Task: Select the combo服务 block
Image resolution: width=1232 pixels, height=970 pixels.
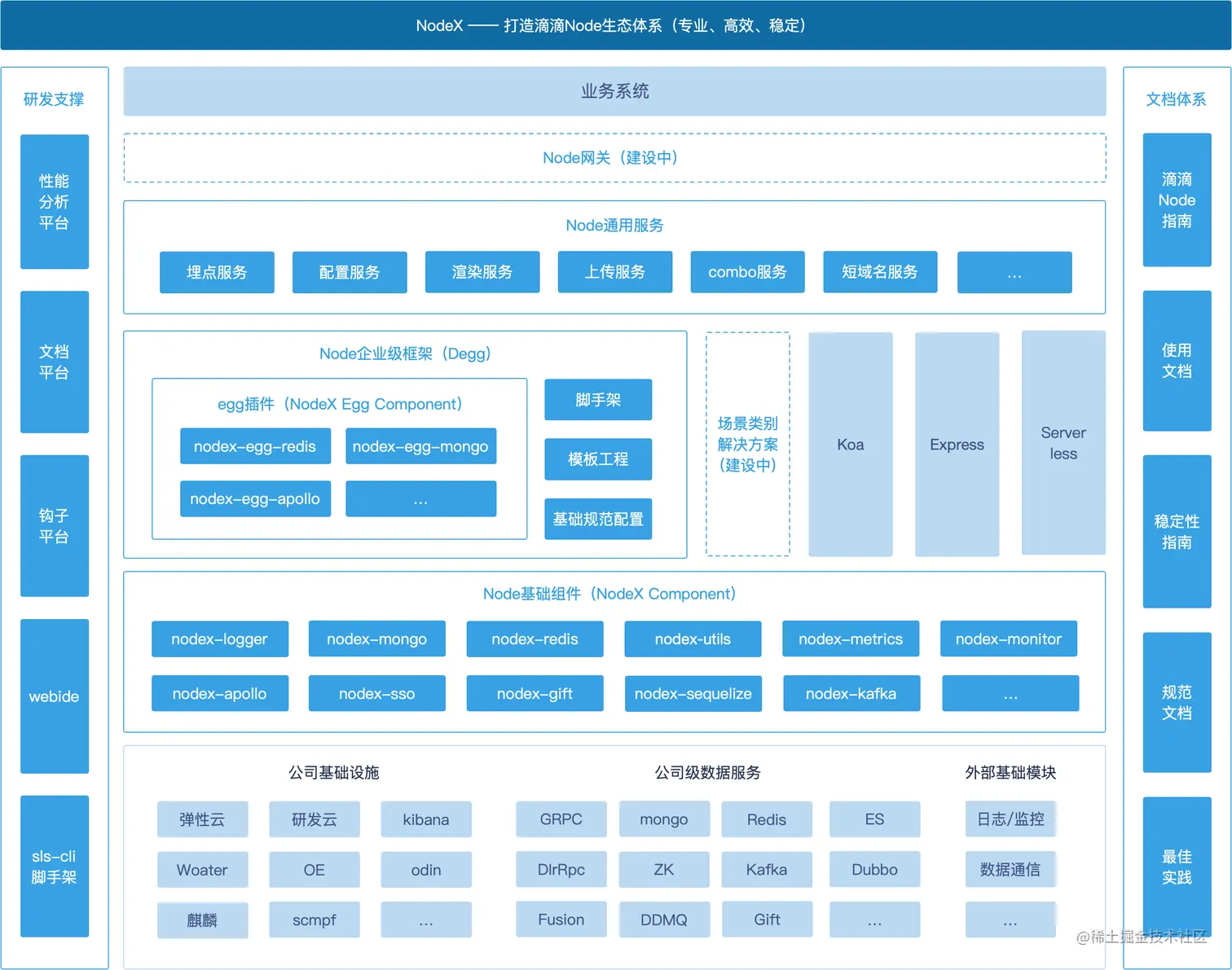Action: coord(747,272)
